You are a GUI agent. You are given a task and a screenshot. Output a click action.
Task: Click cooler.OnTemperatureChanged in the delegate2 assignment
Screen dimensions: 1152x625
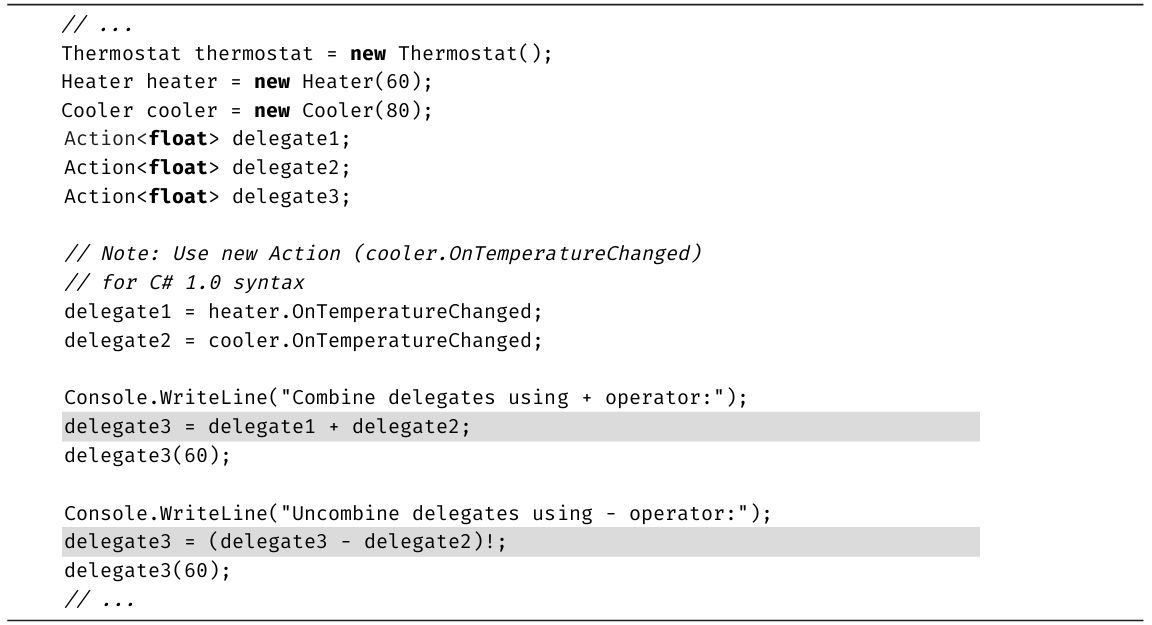(x=374, y=341)
